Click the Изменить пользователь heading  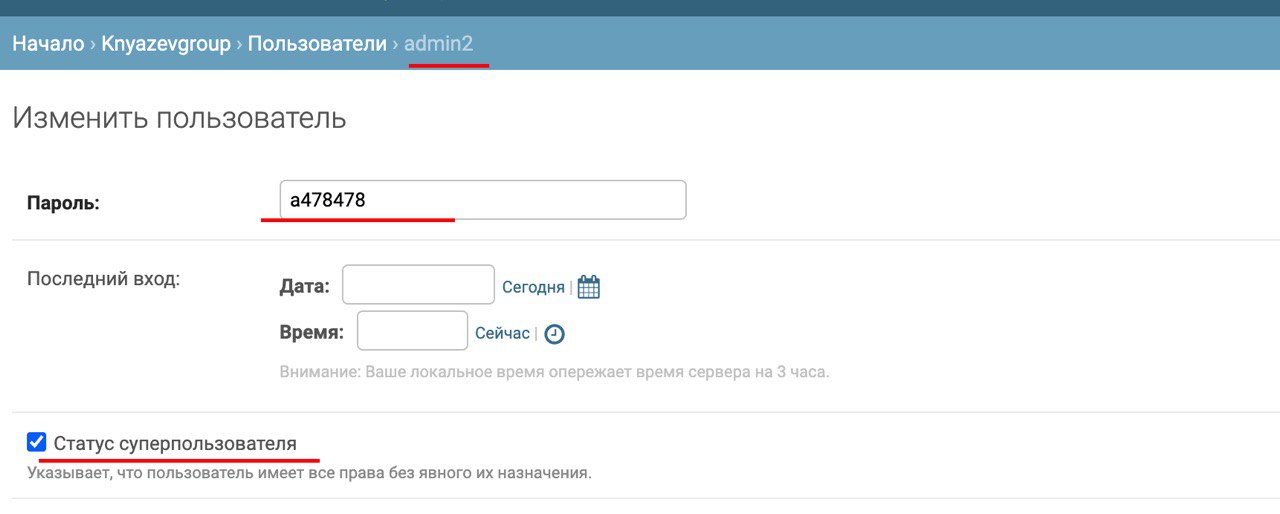(x=179, y=118)
